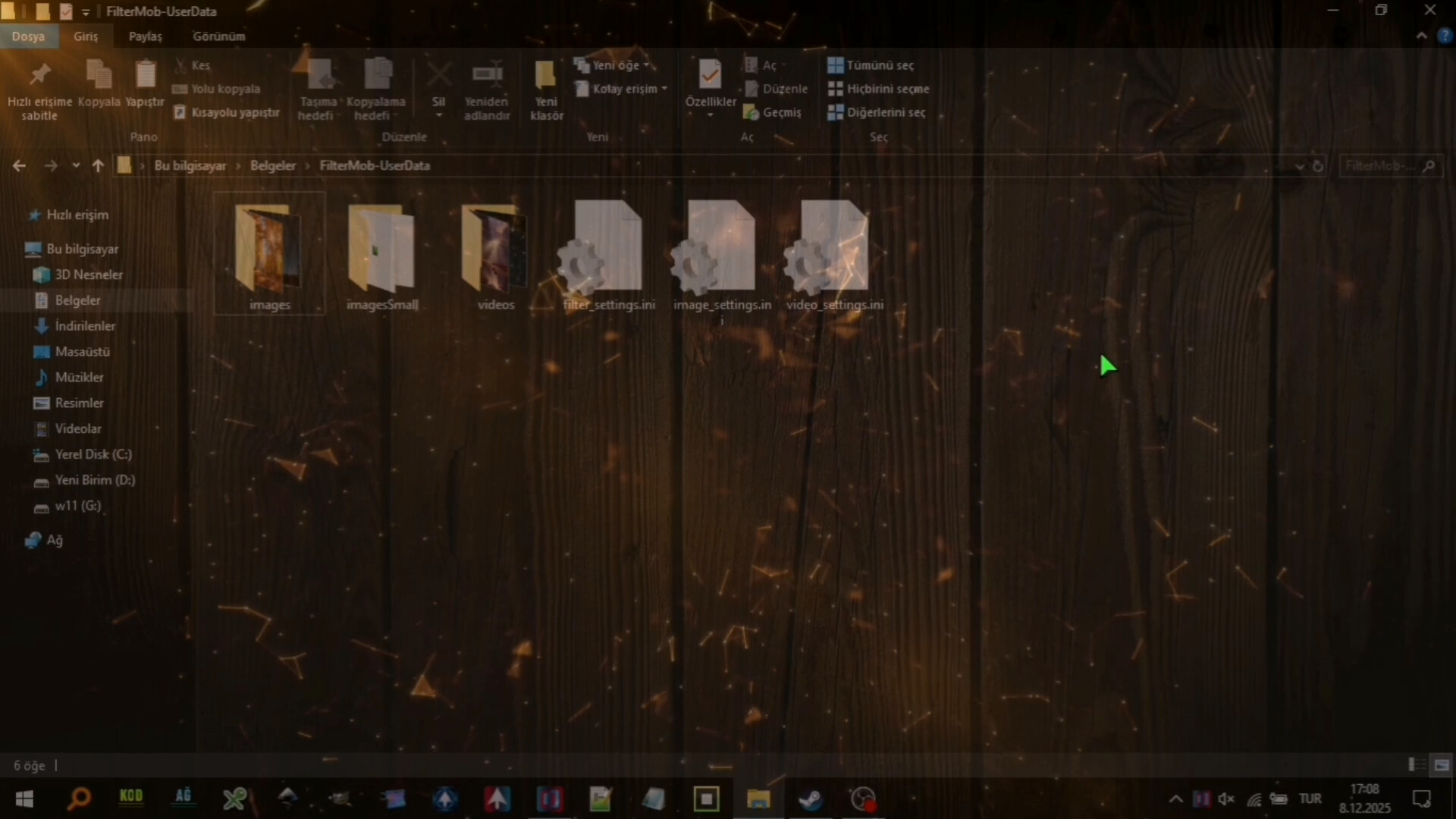The width and height of the screenshot is (1456, 819).
Task: Open the Yeni öğe dropdown
Action: tap(616, 65)
